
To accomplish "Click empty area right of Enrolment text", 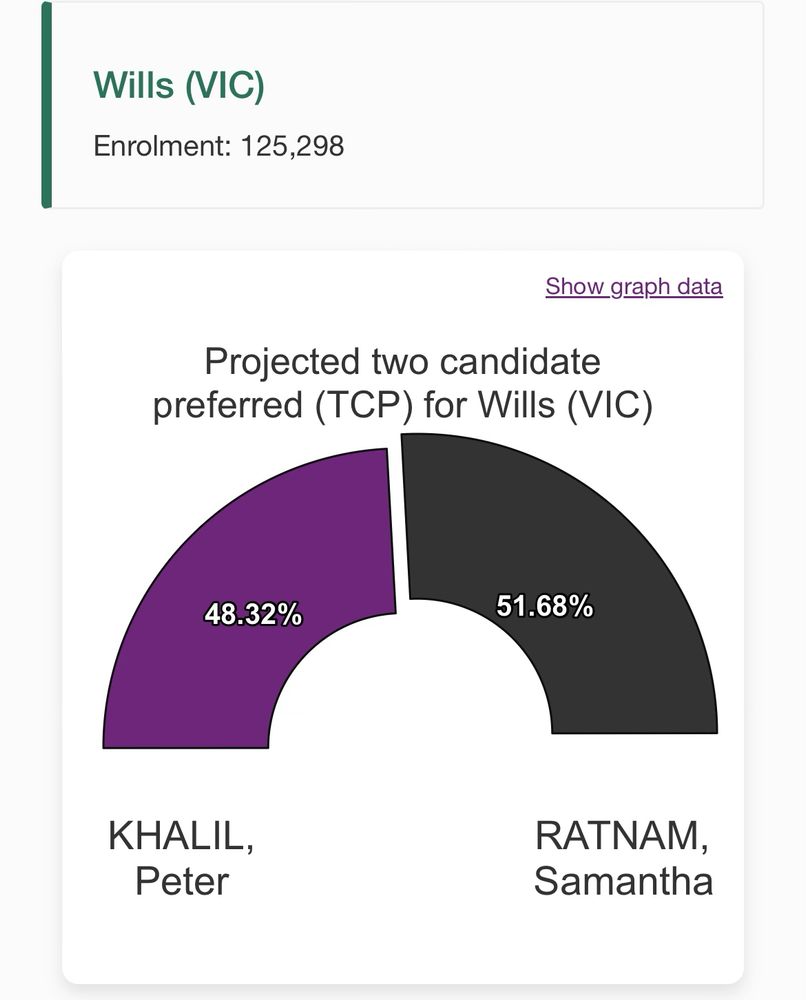I will click(548, 146).
